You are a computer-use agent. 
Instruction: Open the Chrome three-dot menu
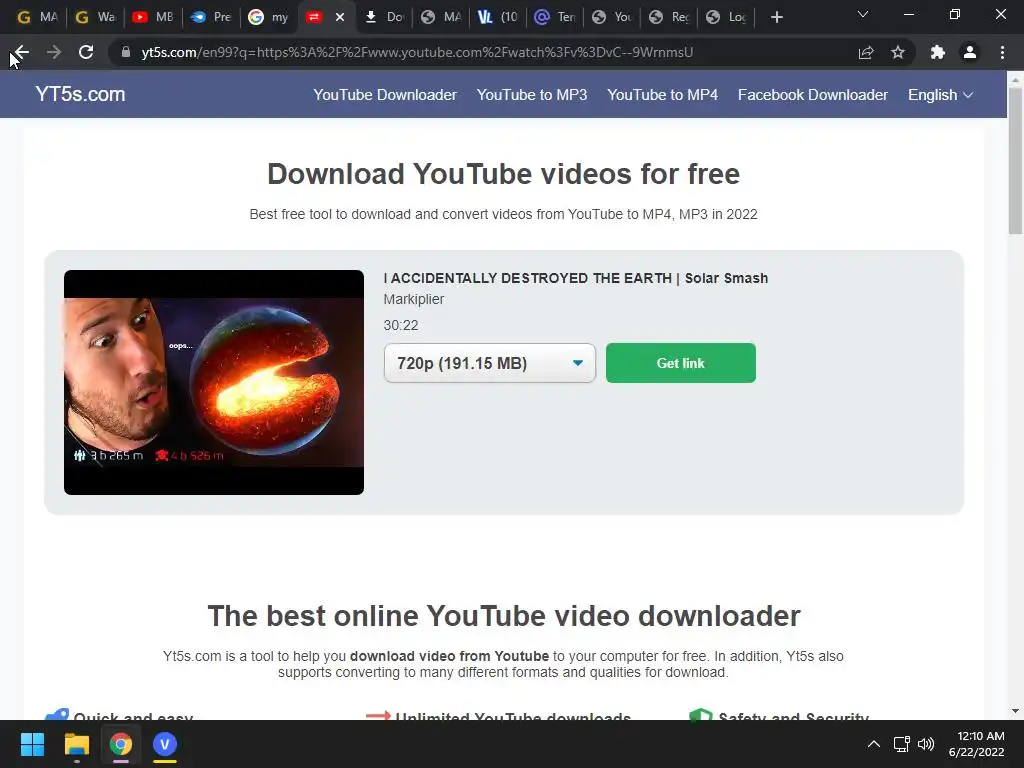tap(1002, 52)
